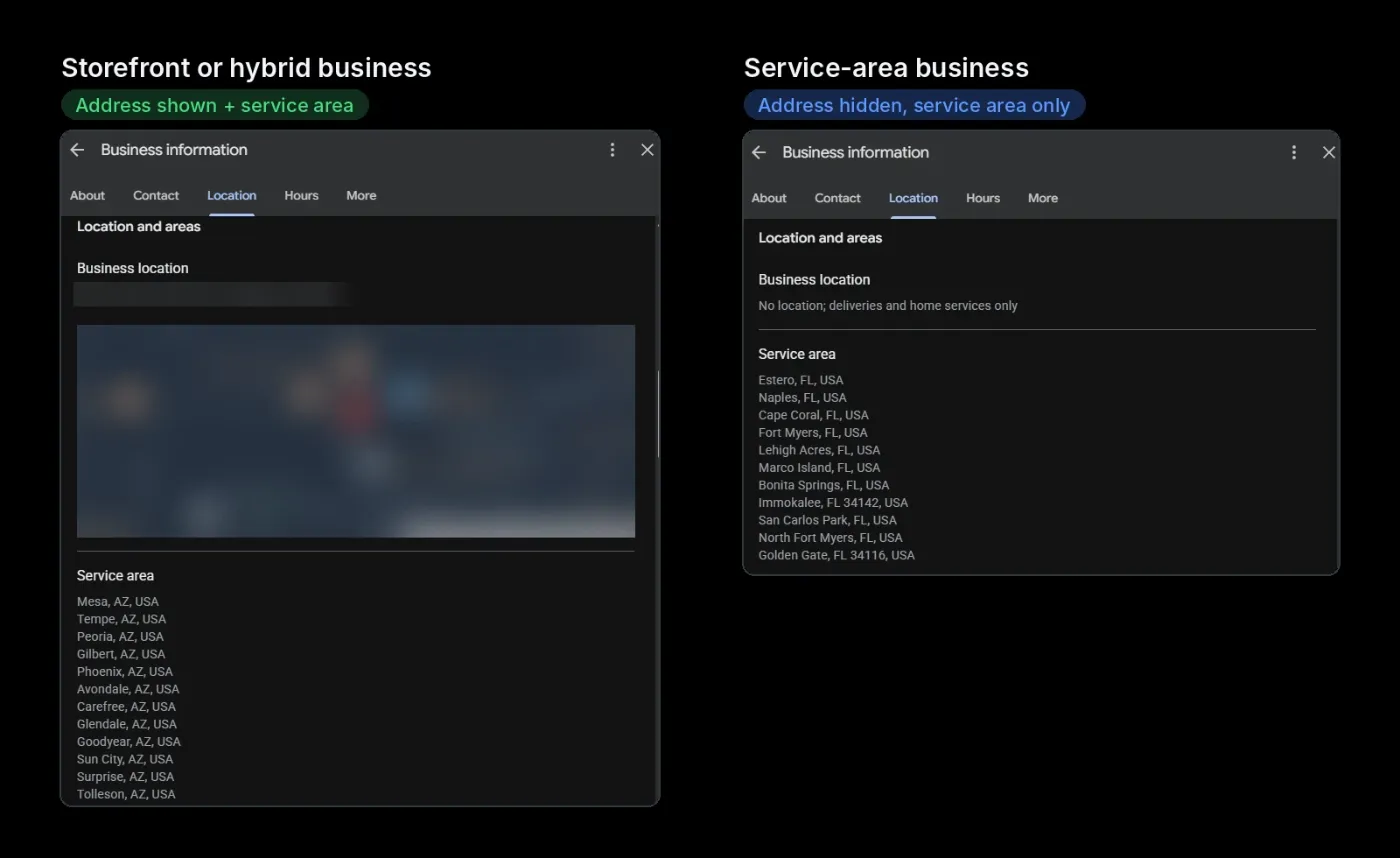Select 'Naples, FL, USA' entry
Screen dimensions: 1400x858
click(x=802, y=398)
